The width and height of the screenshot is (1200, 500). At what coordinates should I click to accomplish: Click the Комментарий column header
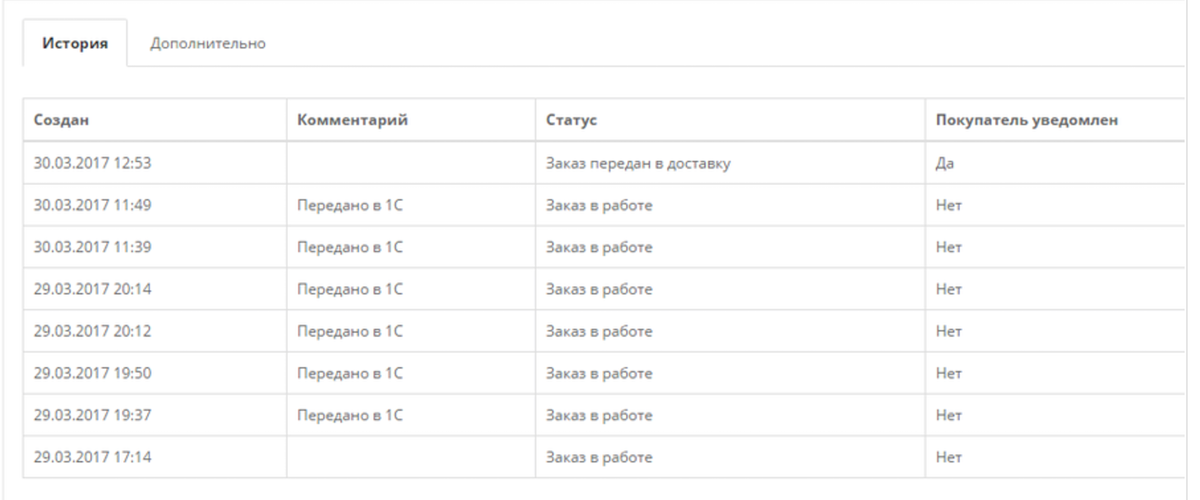(354, 121)
